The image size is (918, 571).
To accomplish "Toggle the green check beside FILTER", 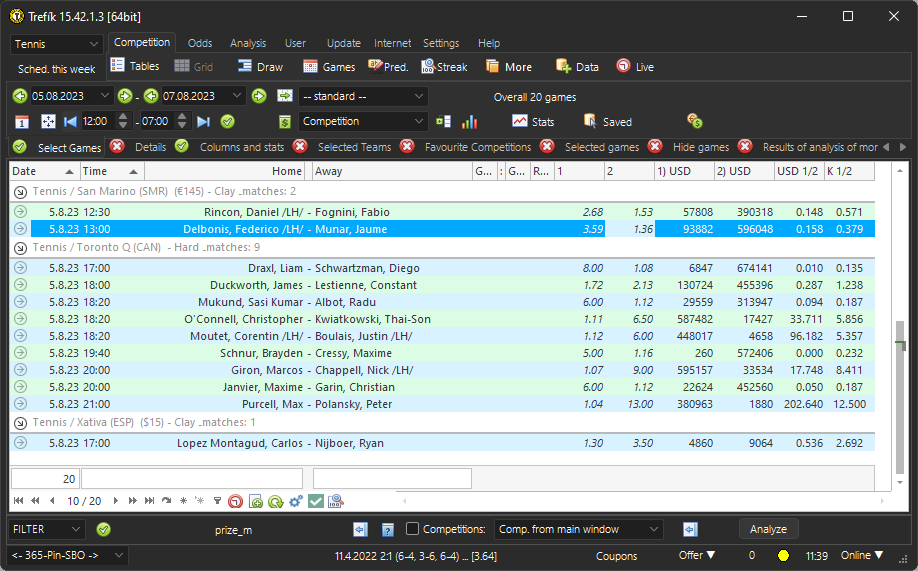I will [103, 529].
